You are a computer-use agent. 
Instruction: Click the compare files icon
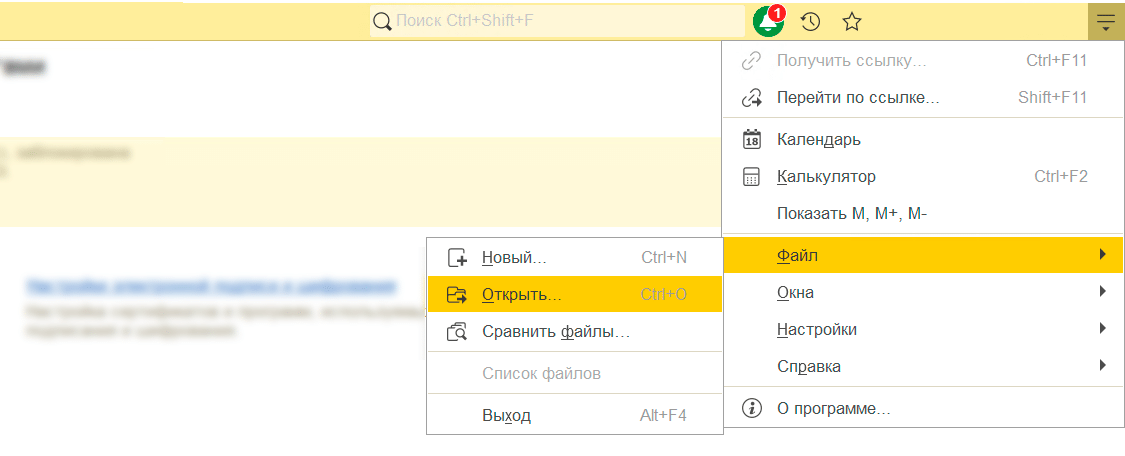457,332
